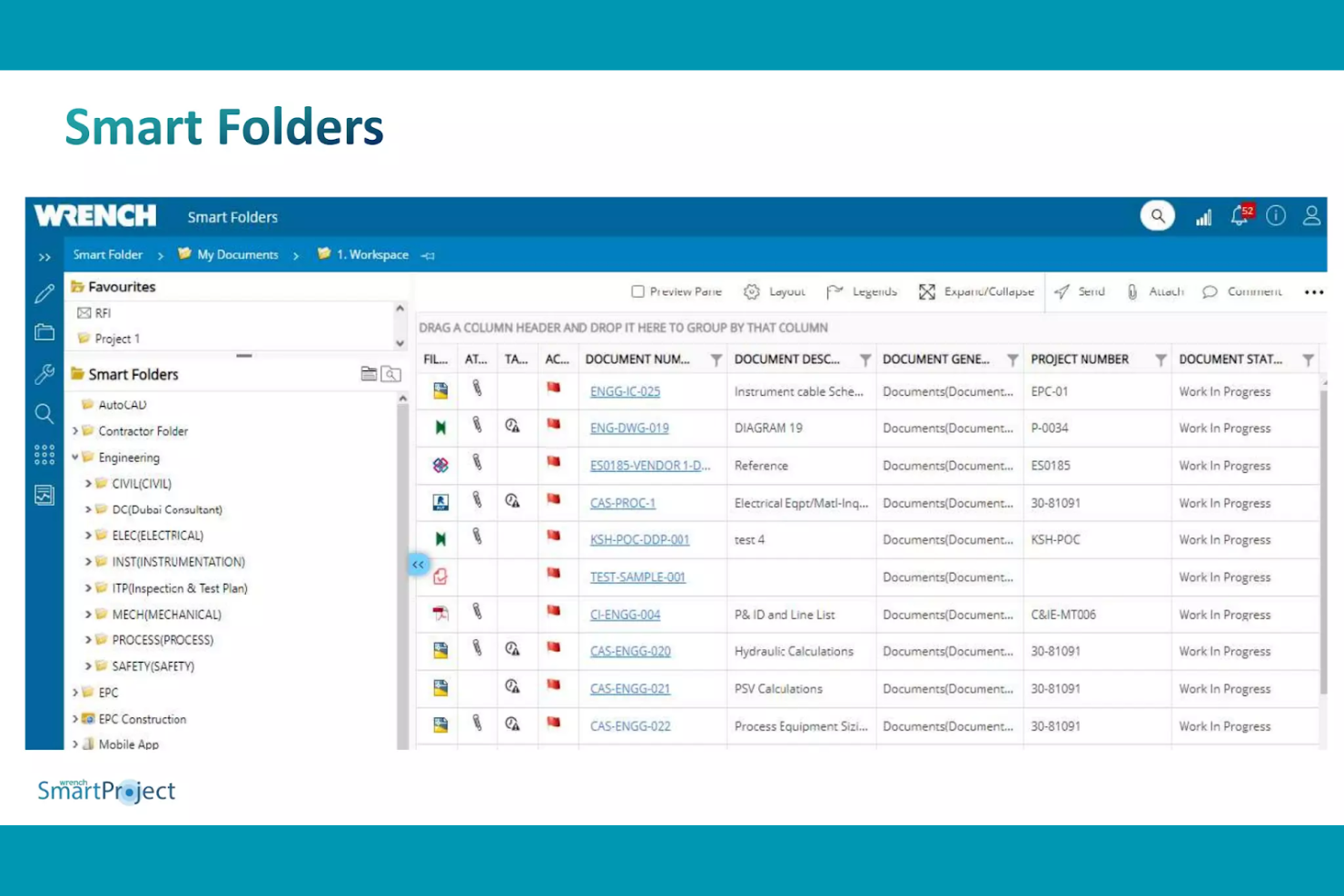This screenshot has height=896, width=1344.
Task: Click the Attach paperclip icon
Action: click(x=1132, y=291)
